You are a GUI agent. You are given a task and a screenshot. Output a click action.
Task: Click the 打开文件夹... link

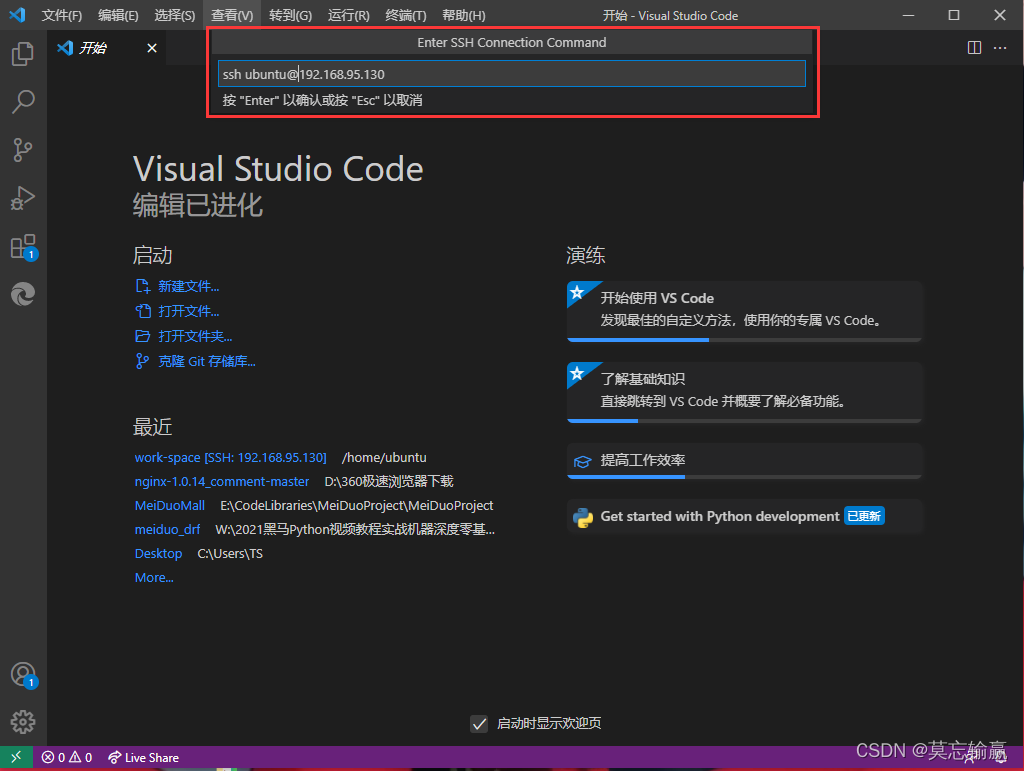(x=195, y=336)
